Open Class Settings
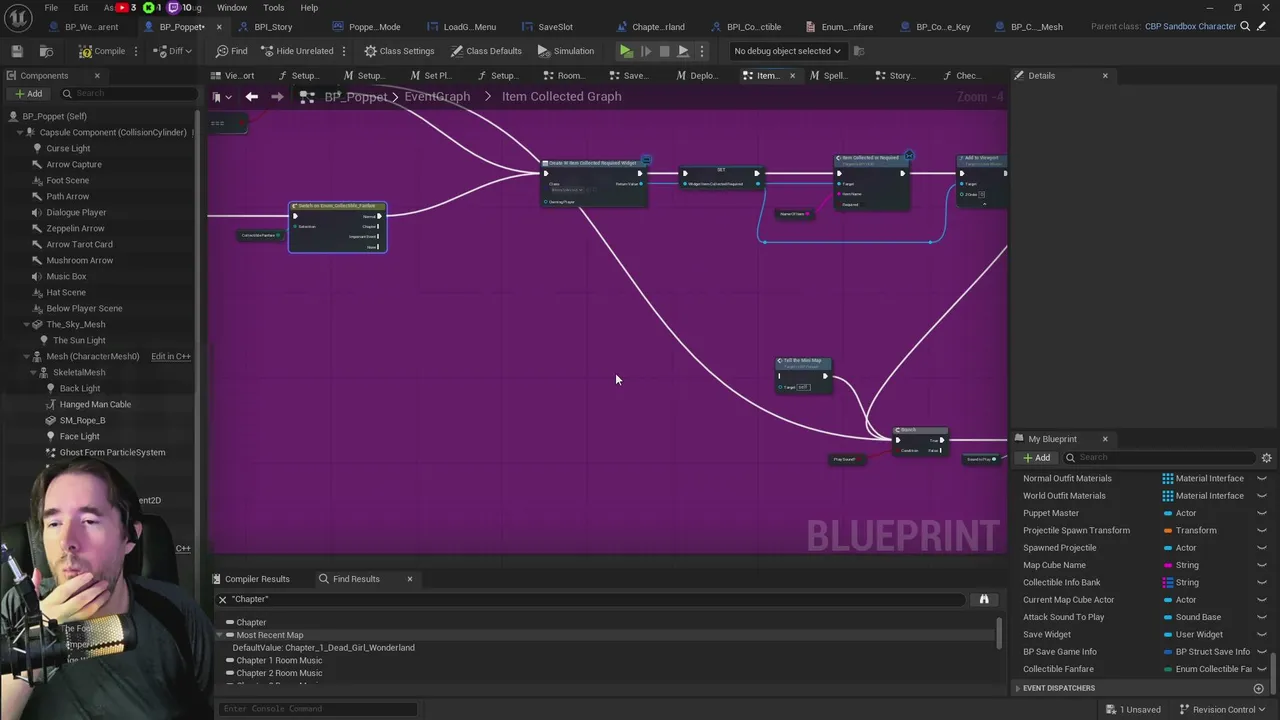Image resolution: width=1280 pixels, height=720 pixels. (399, 51)
